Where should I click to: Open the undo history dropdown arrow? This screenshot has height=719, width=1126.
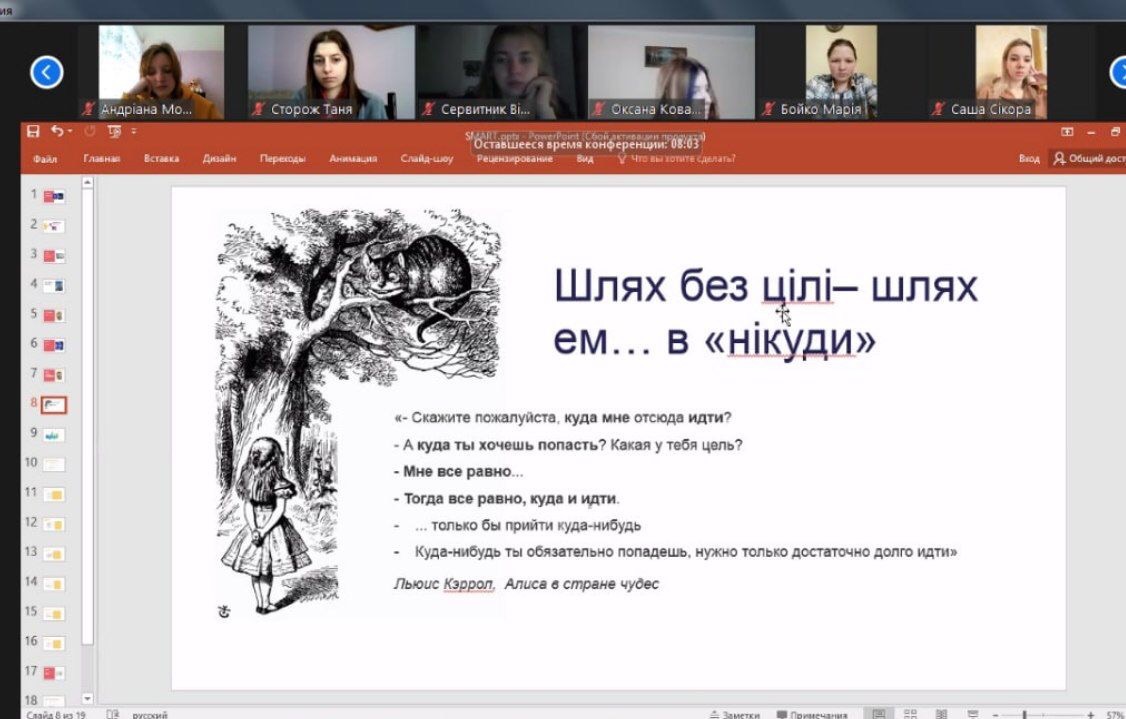pyautogui.click(x=70, y=131)
